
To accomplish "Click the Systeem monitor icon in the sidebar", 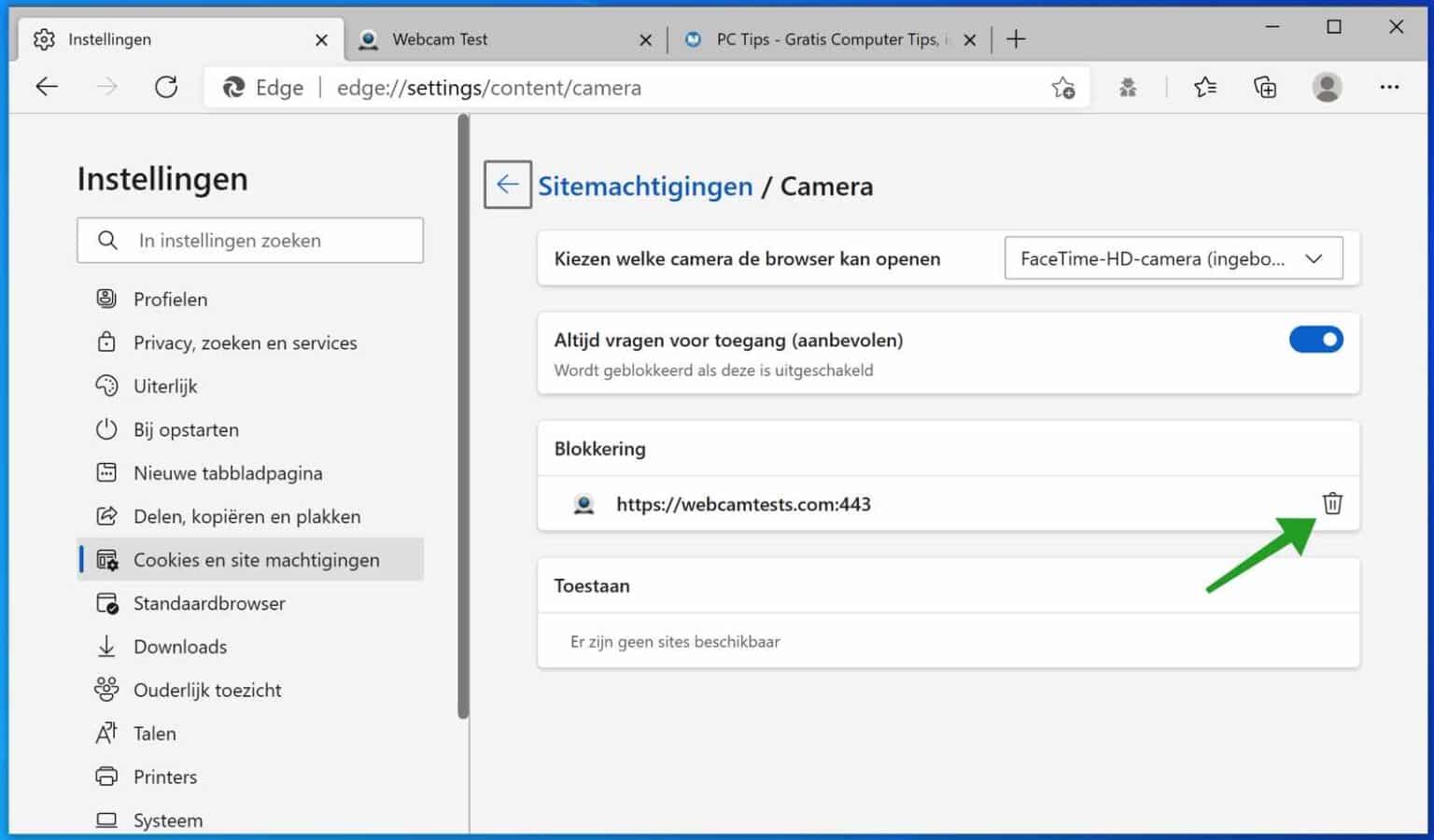I will 106,819.
